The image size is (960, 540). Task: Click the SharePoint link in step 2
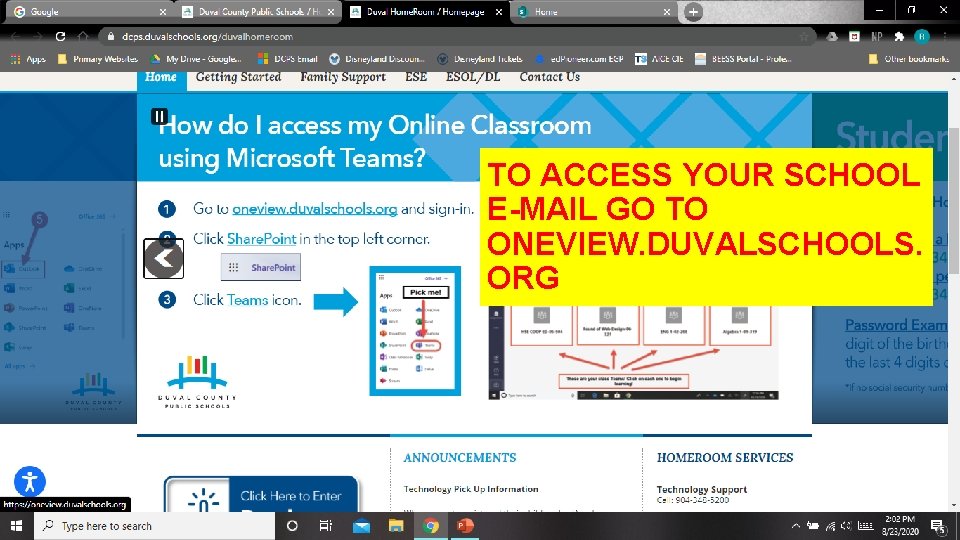coord(261,239)
